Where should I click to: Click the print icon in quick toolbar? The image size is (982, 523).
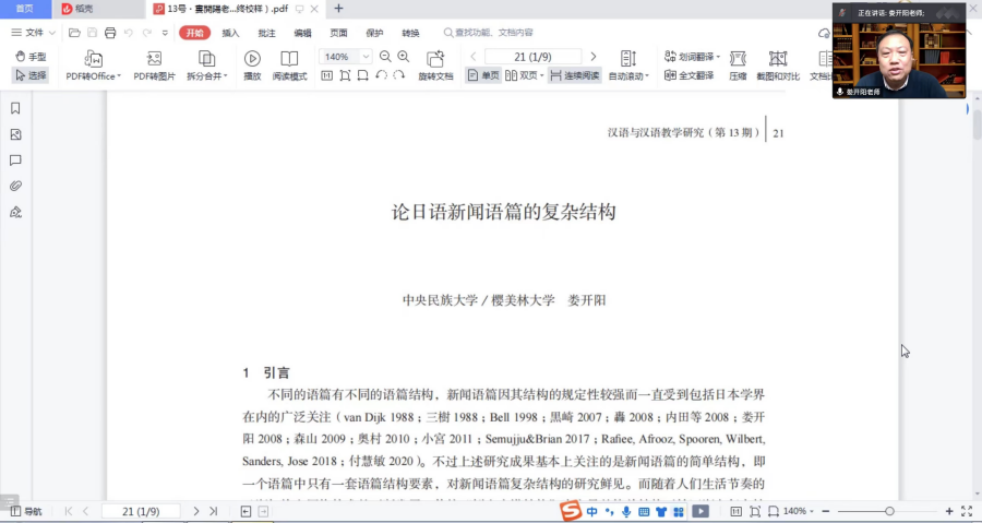click(x=110, y=33)
